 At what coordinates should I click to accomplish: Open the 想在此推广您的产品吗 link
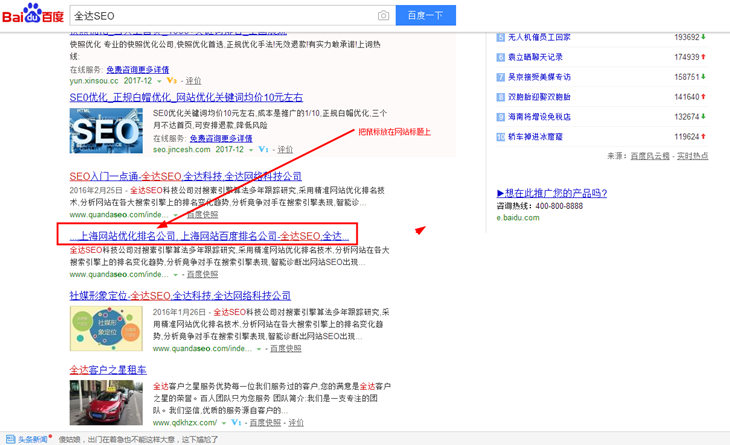552,193
